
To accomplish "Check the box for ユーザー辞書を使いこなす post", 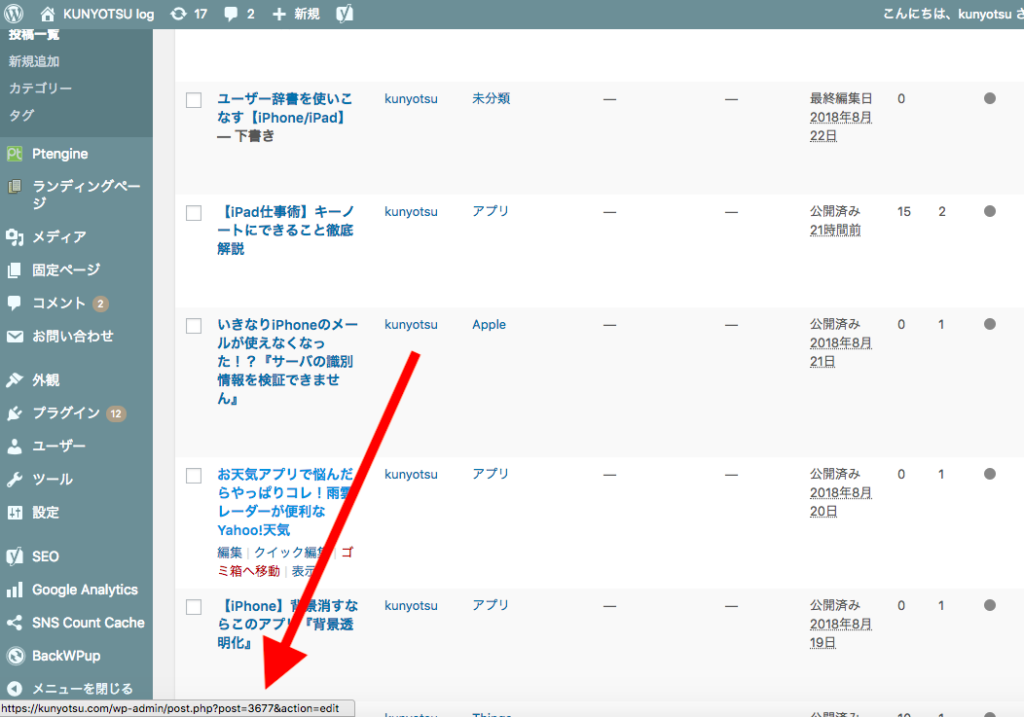I will point(194,100).
